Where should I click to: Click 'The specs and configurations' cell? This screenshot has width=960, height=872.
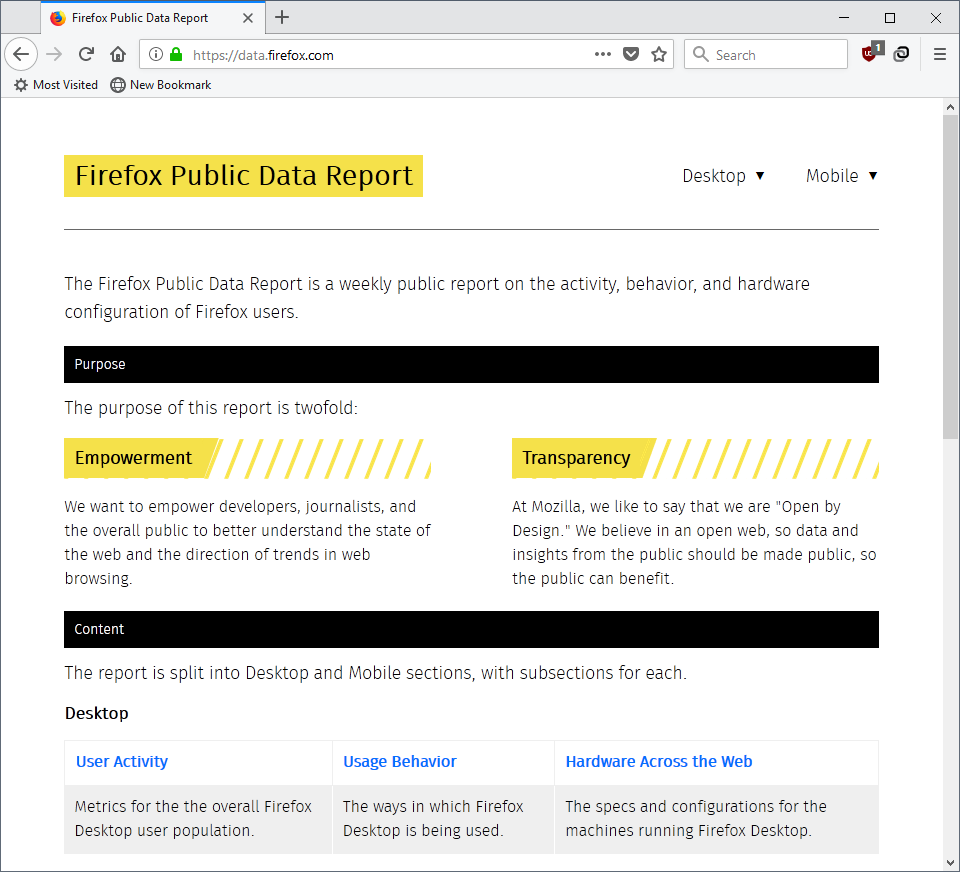(716, 819)
